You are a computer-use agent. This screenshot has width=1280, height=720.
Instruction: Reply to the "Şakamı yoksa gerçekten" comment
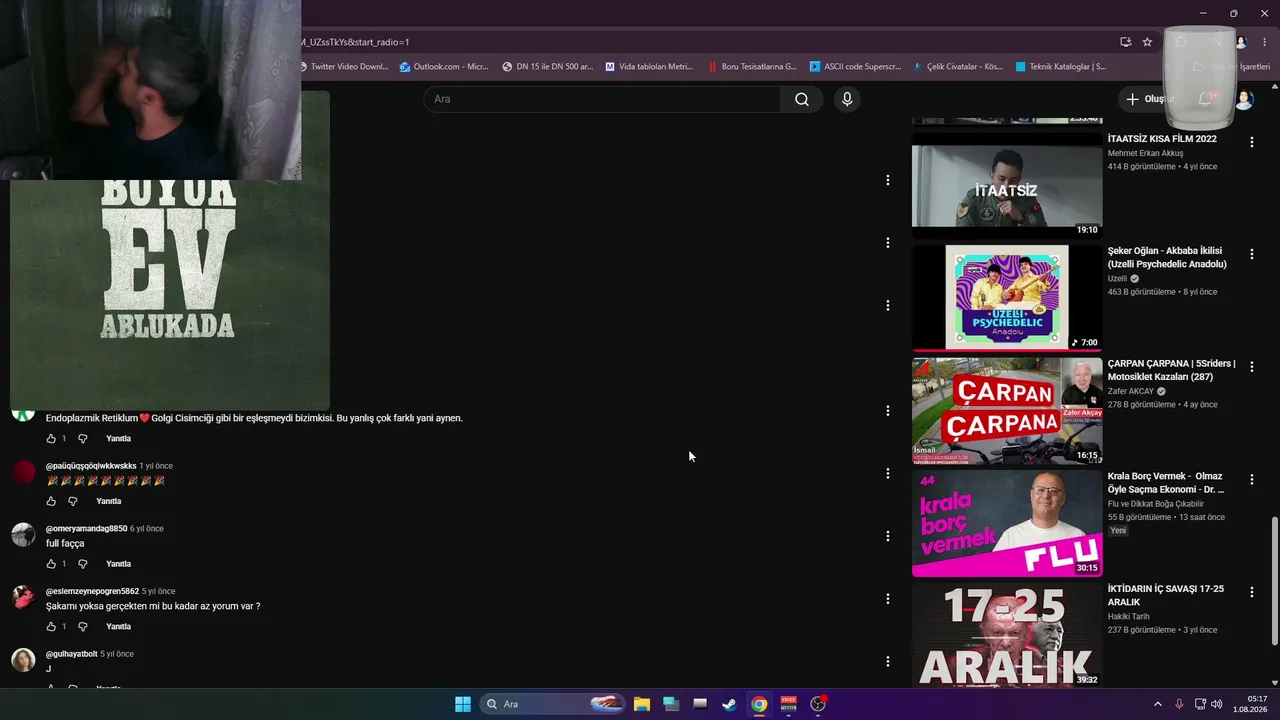pyautogui.click(x=119, y=627)
